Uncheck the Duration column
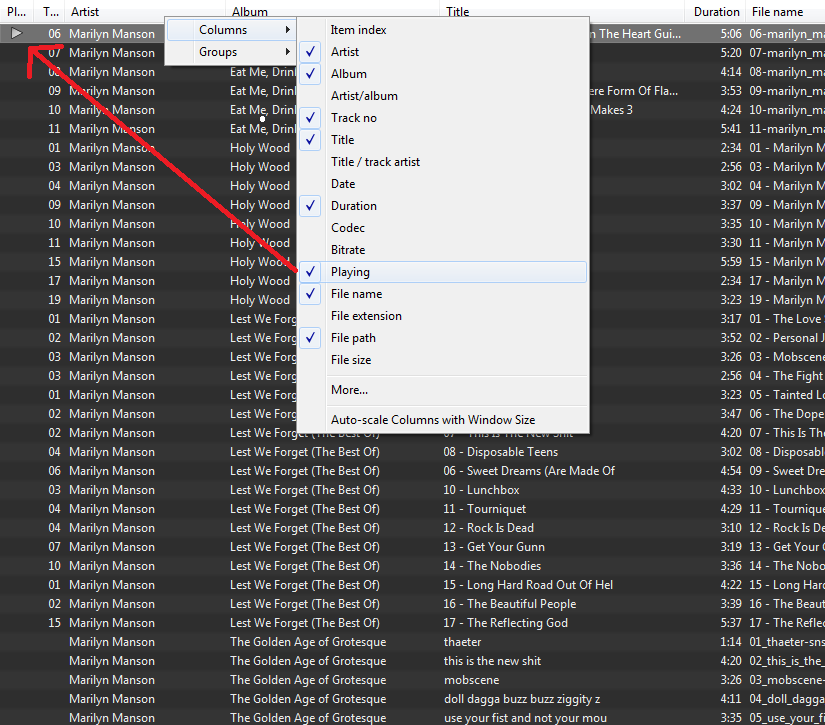The image size is (825, 725). click(x=442, y=206)
